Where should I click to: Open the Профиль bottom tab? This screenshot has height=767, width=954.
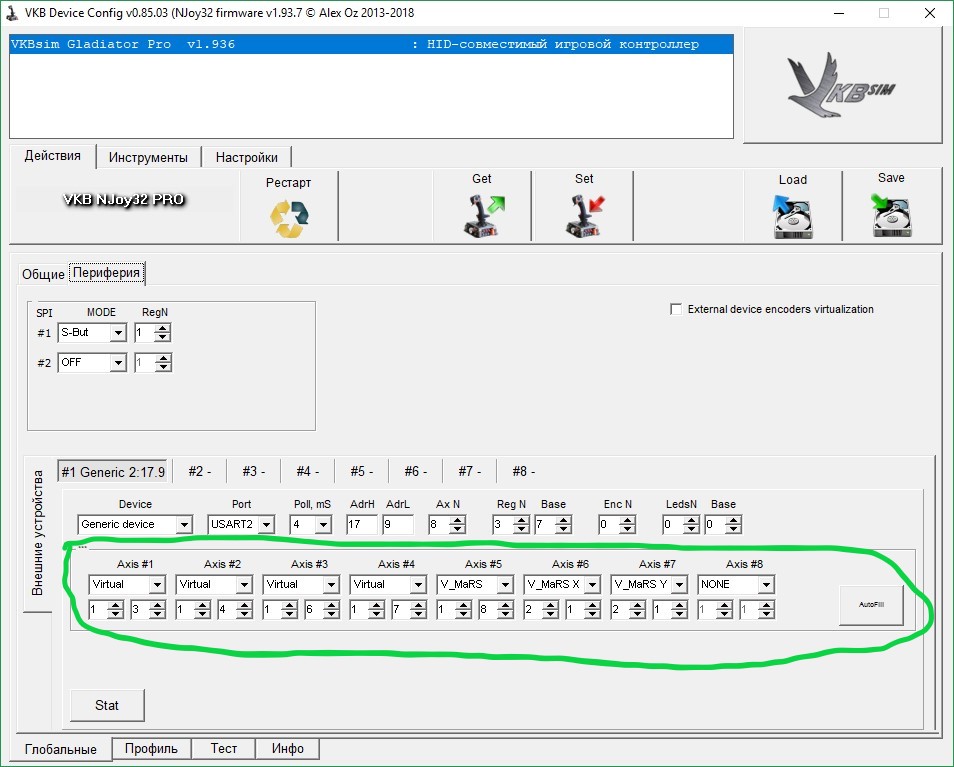tap(151, 748)
